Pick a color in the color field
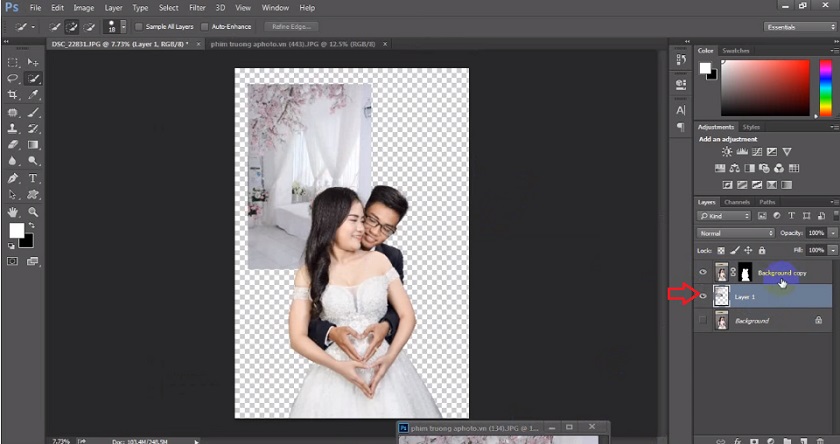Image resolution: width=840 pixels, height=444 pixels. point(765,88)
